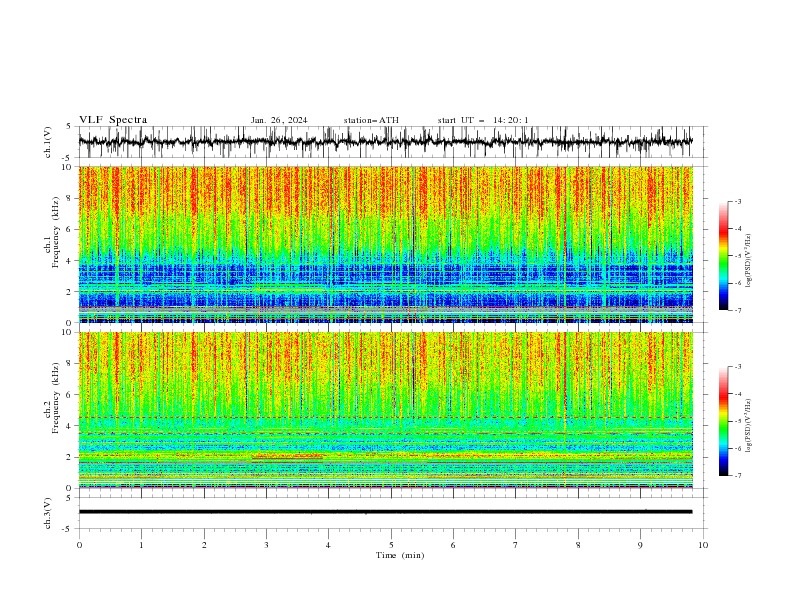Click time axis tick label '3'
This screenshot has width=792, height=612.
click(x=266, y=545)
